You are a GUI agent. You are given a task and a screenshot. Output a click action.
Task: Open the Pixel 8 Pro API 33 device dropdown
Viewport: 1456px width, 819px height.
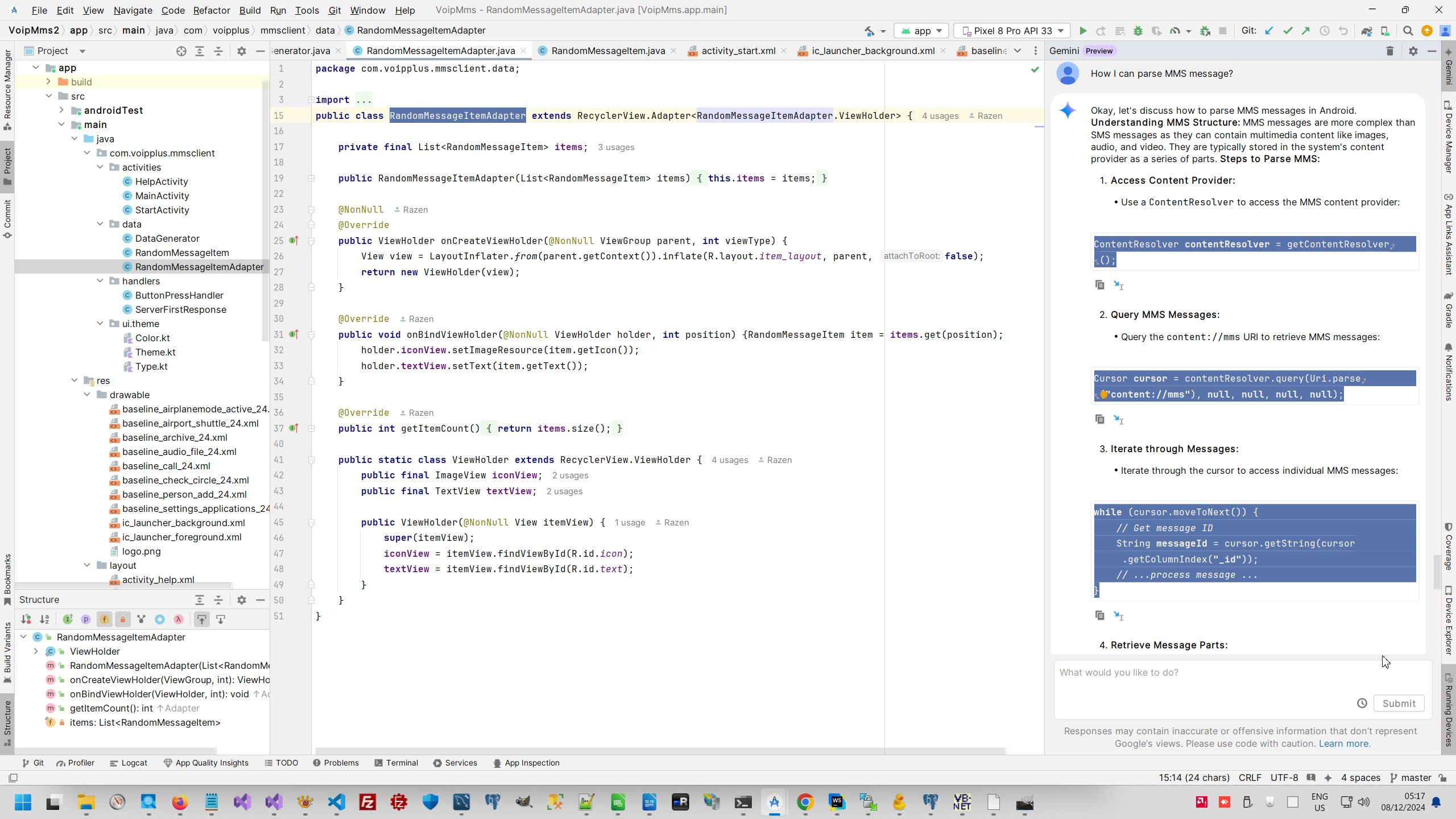coord(1012,31)
